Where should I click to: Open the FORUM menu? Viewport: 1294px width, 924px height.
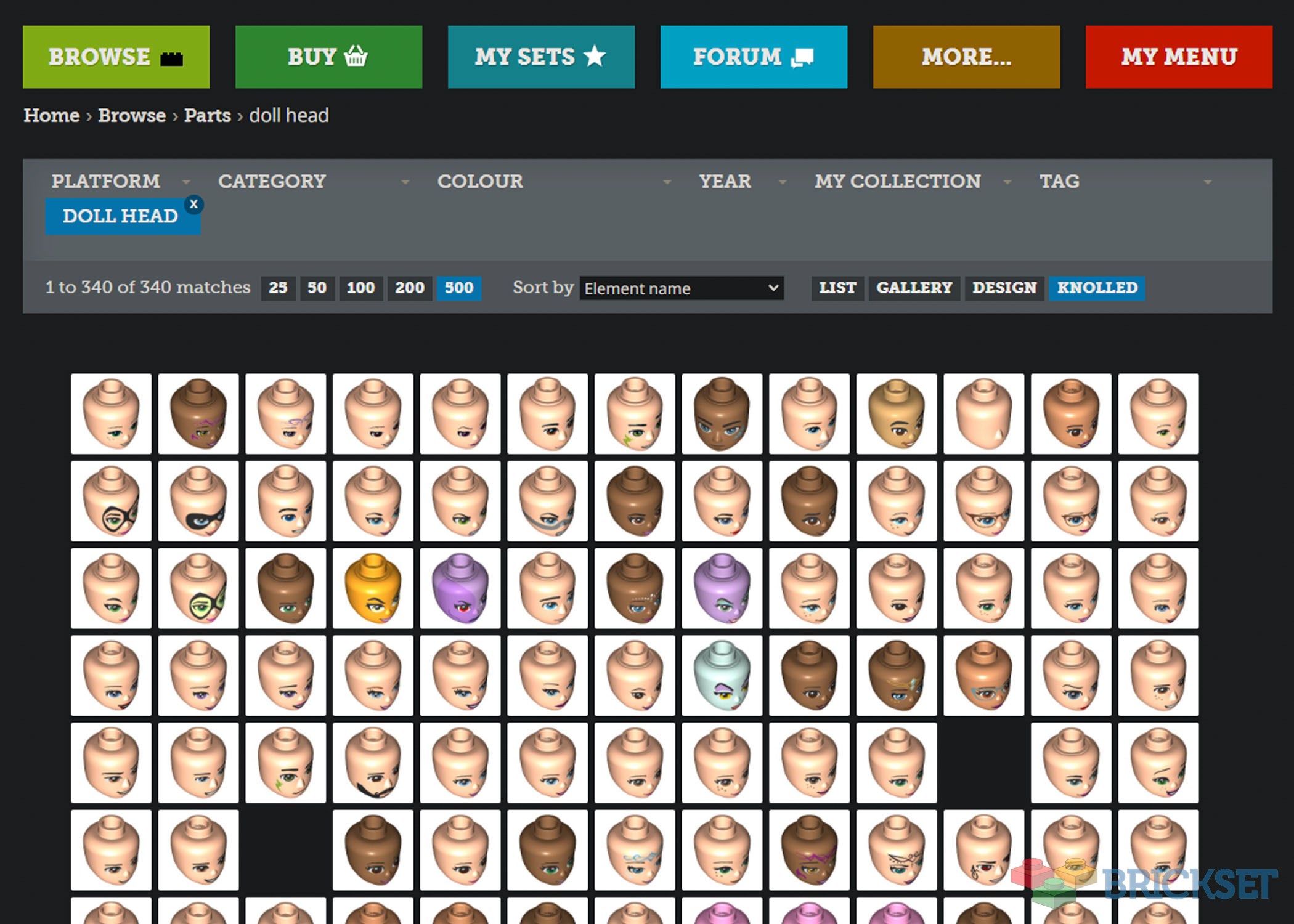(754, 57)
